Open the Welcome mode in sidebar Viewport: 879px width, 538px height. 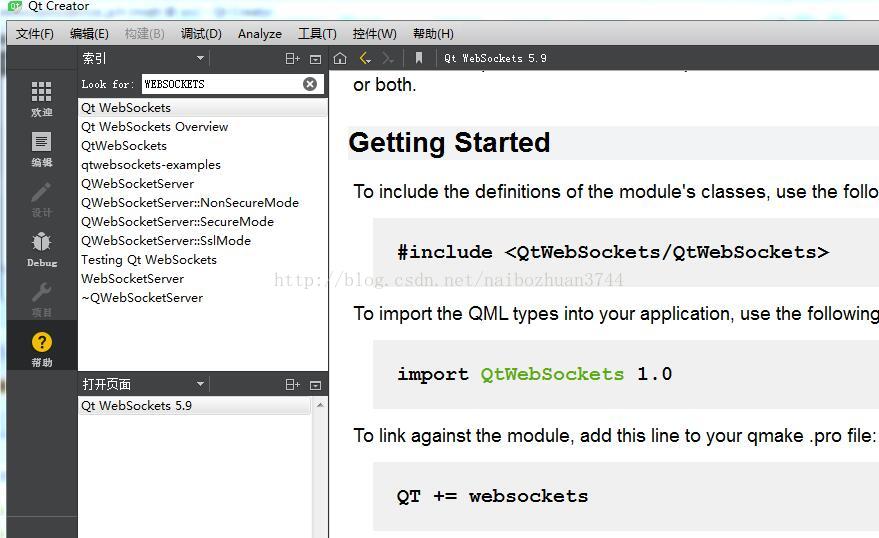(x=41, y=99)
